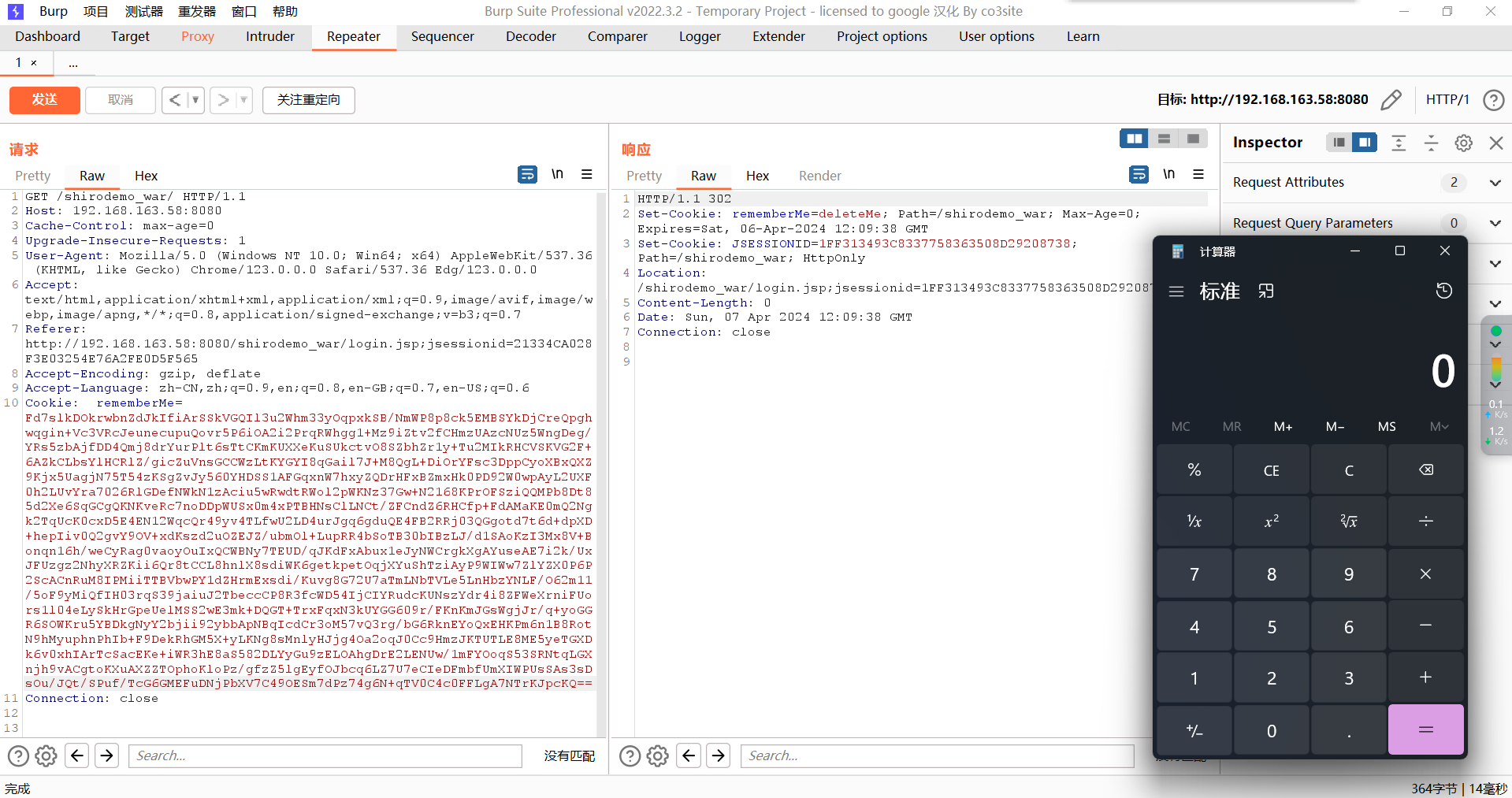Open request panel hamburger menu
The height and width of the screenshot is (798, 1512).
tap(587, 174)
